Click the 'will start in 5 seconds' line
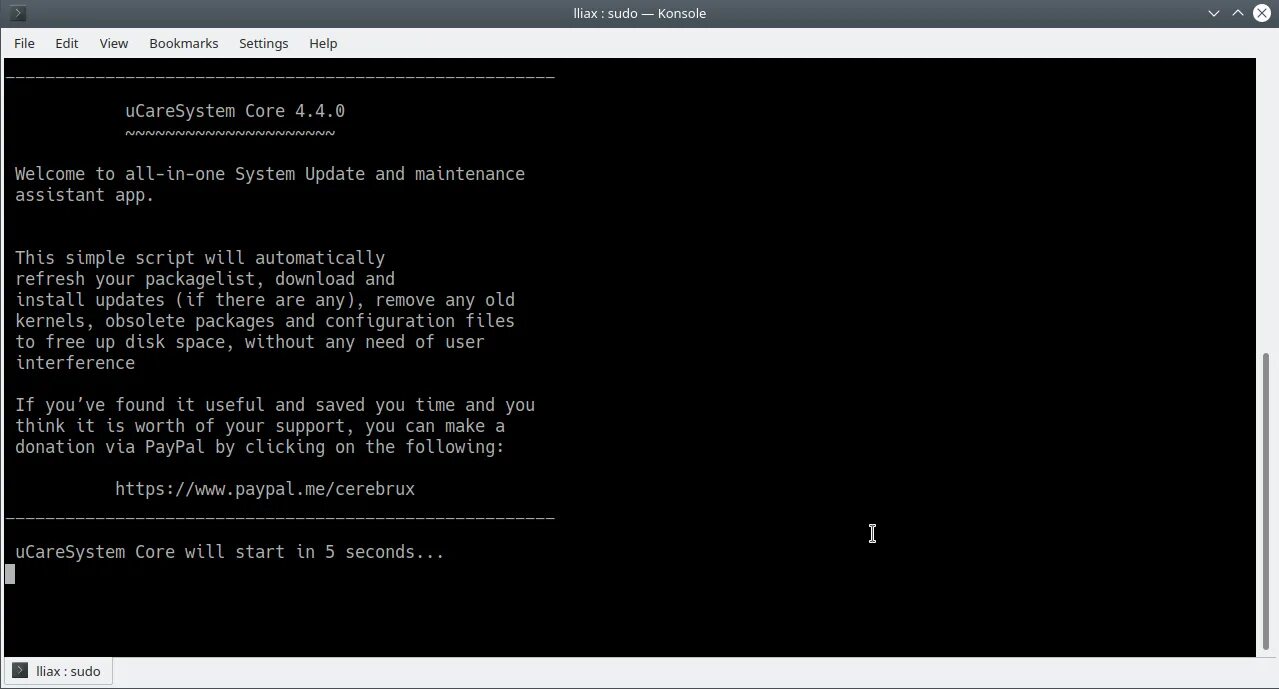Viewport: 1279px width, 689px height. point(230,552)
